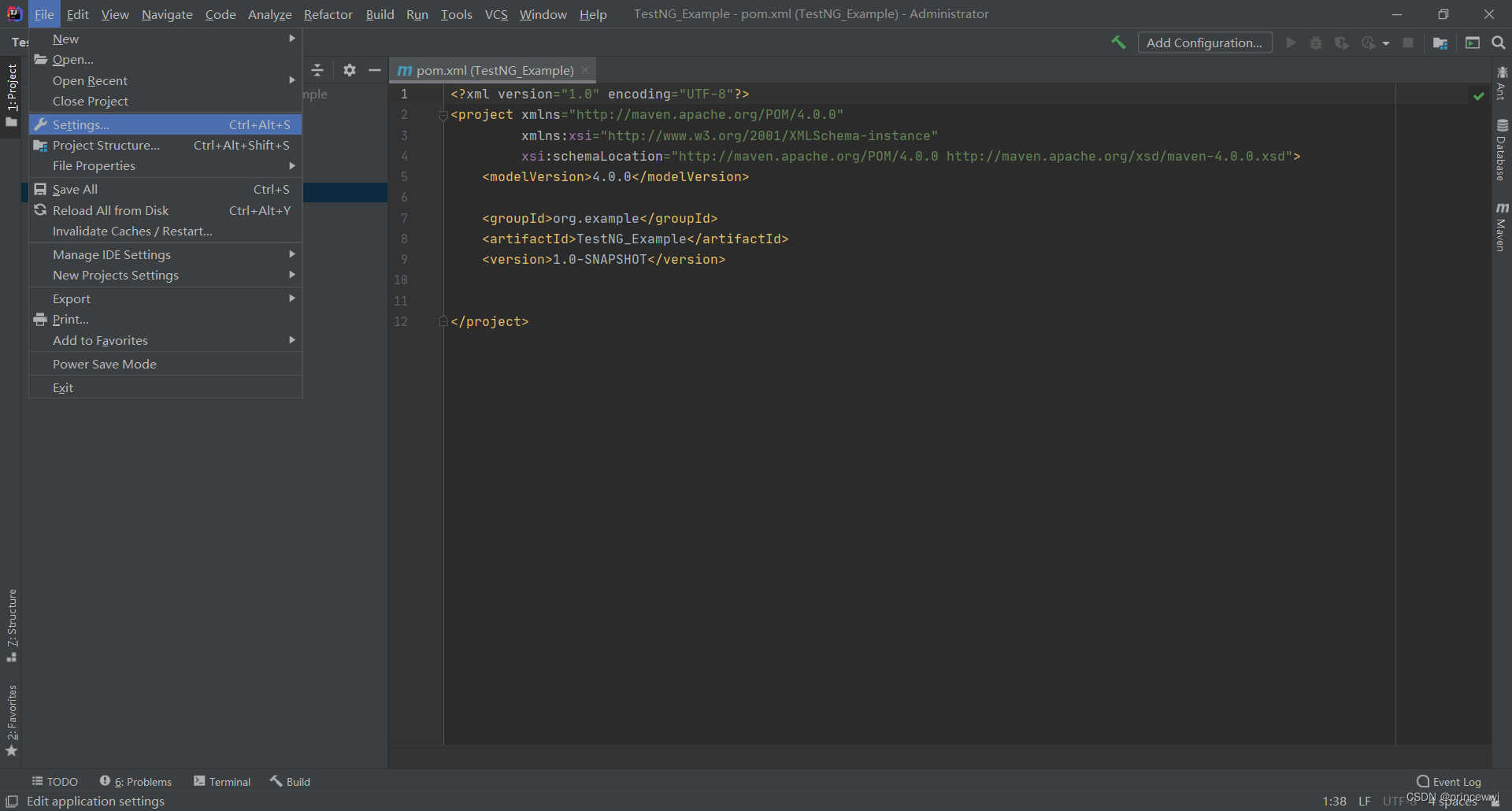Choose Project Structure... in File menu

[x=165, y=145]
